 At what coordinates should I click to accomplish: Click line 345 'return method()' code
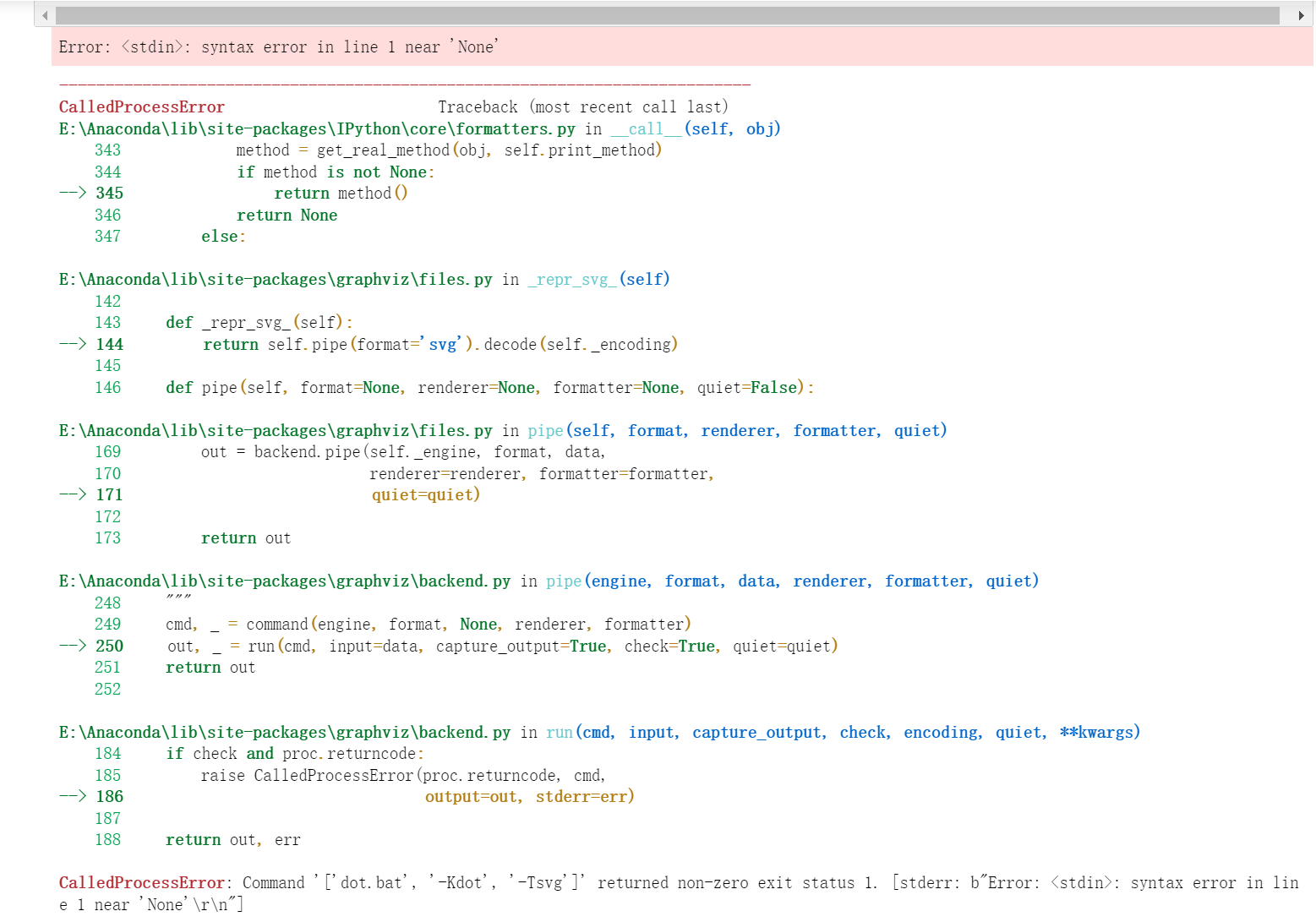pyautogui.click(x=341, y=194)
